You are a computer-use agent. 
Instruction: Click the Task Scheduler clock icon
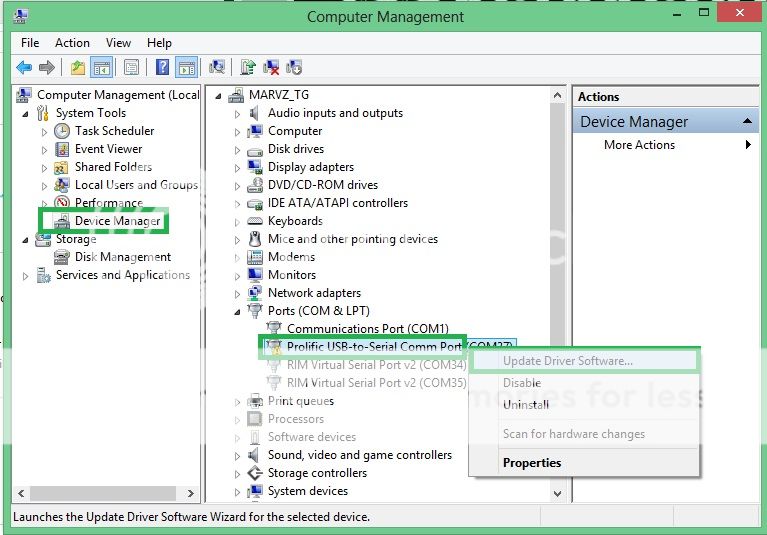[62, 131]
